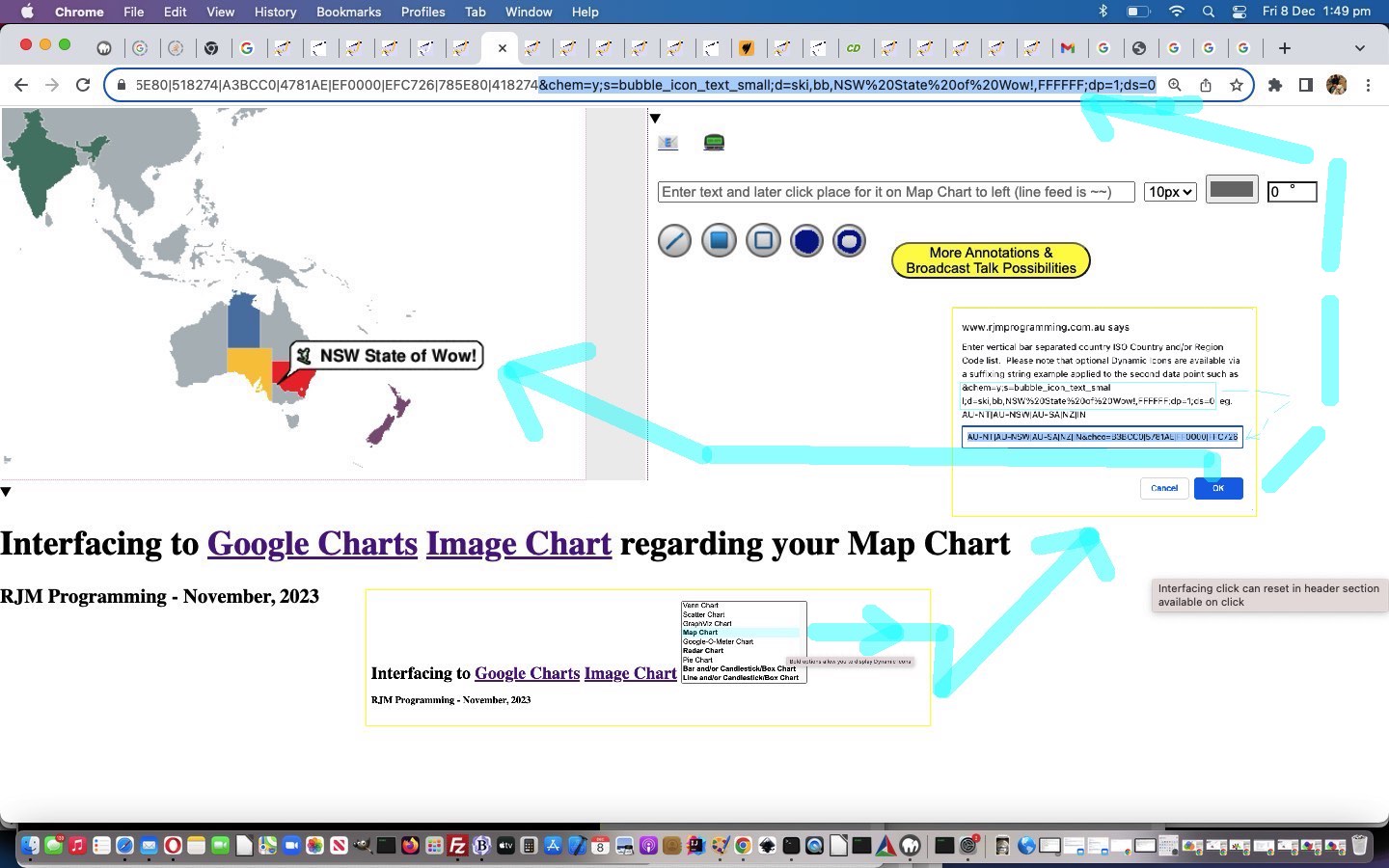Open the Window menu
1389x868 pixels.
(529, 12)
